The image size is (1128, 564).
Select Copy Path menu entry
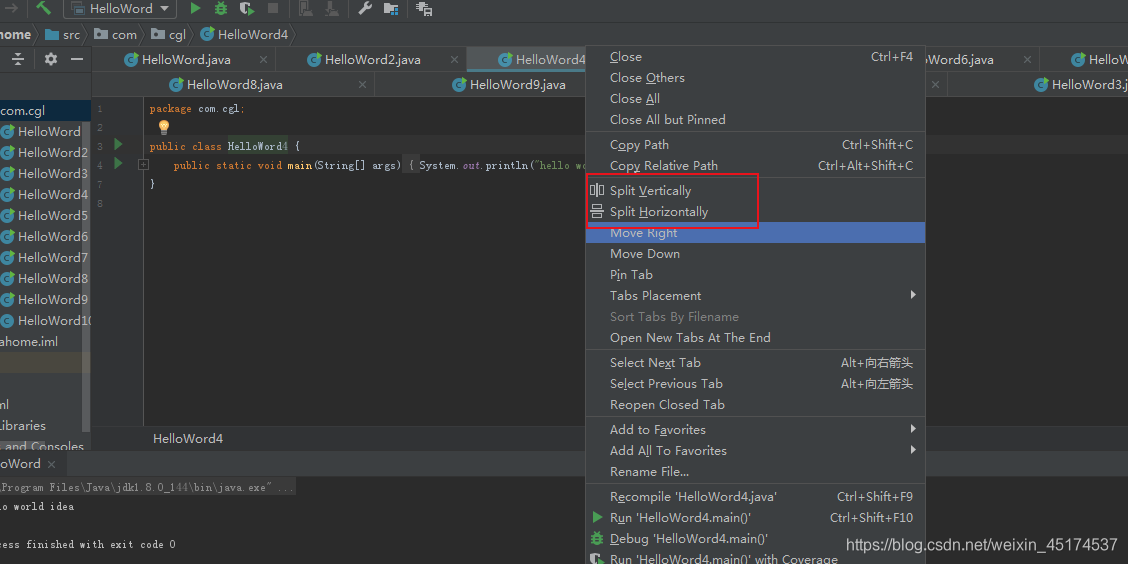755,145
